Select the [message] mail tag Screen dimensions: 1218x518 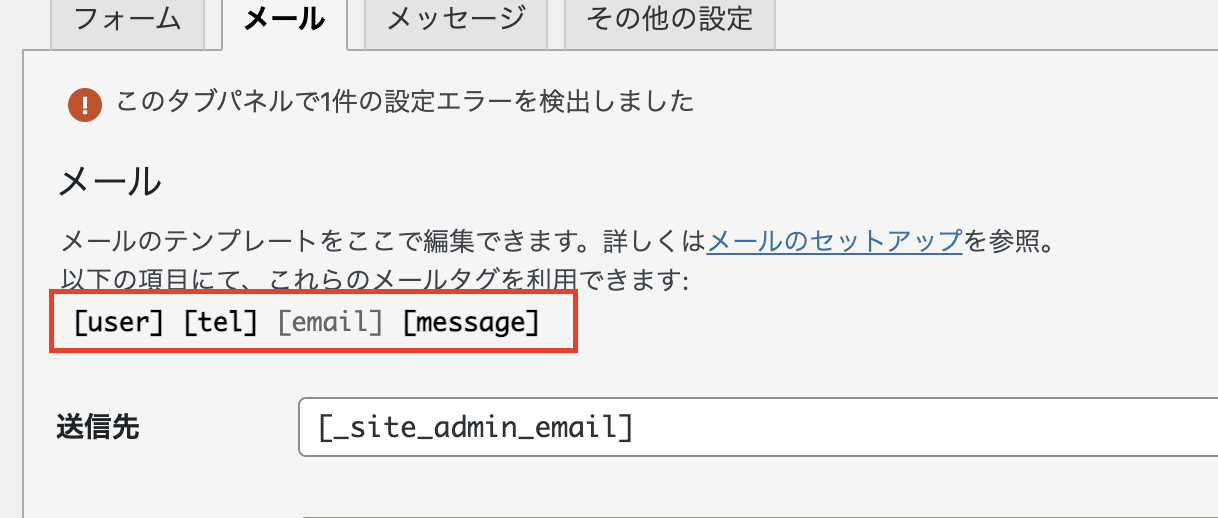(x=470, y=322)
